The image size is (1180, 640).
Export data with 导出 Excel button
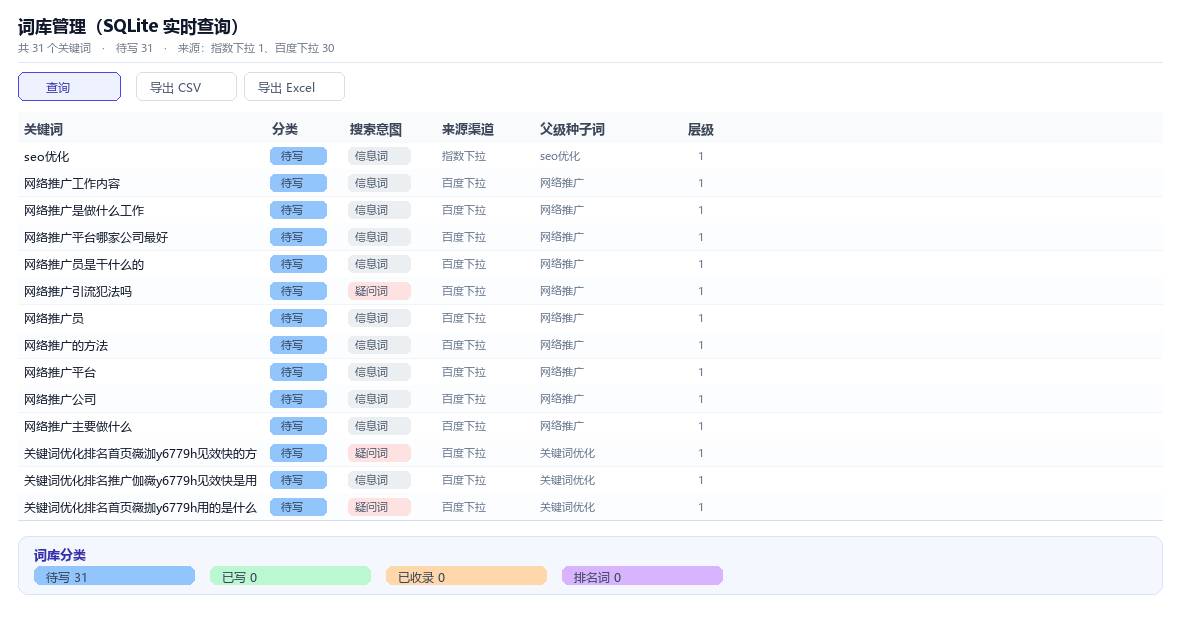tap(294, 87)
